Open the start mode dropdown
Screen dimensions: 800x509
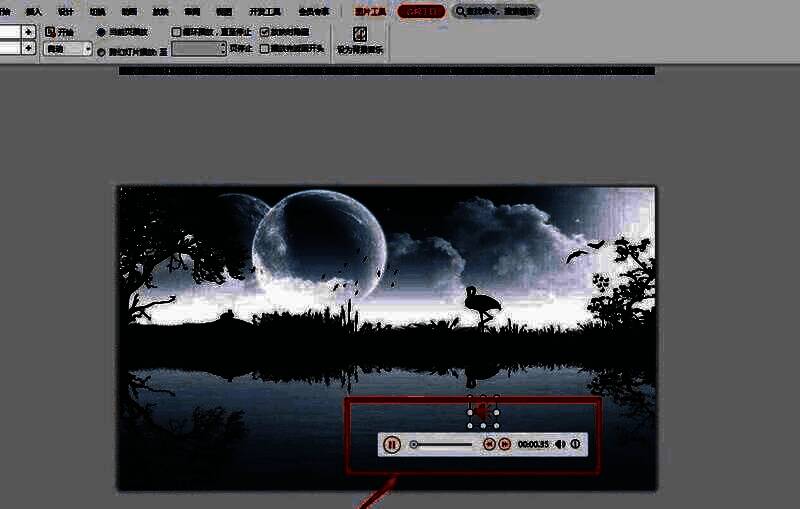click(x=87, y=48)
